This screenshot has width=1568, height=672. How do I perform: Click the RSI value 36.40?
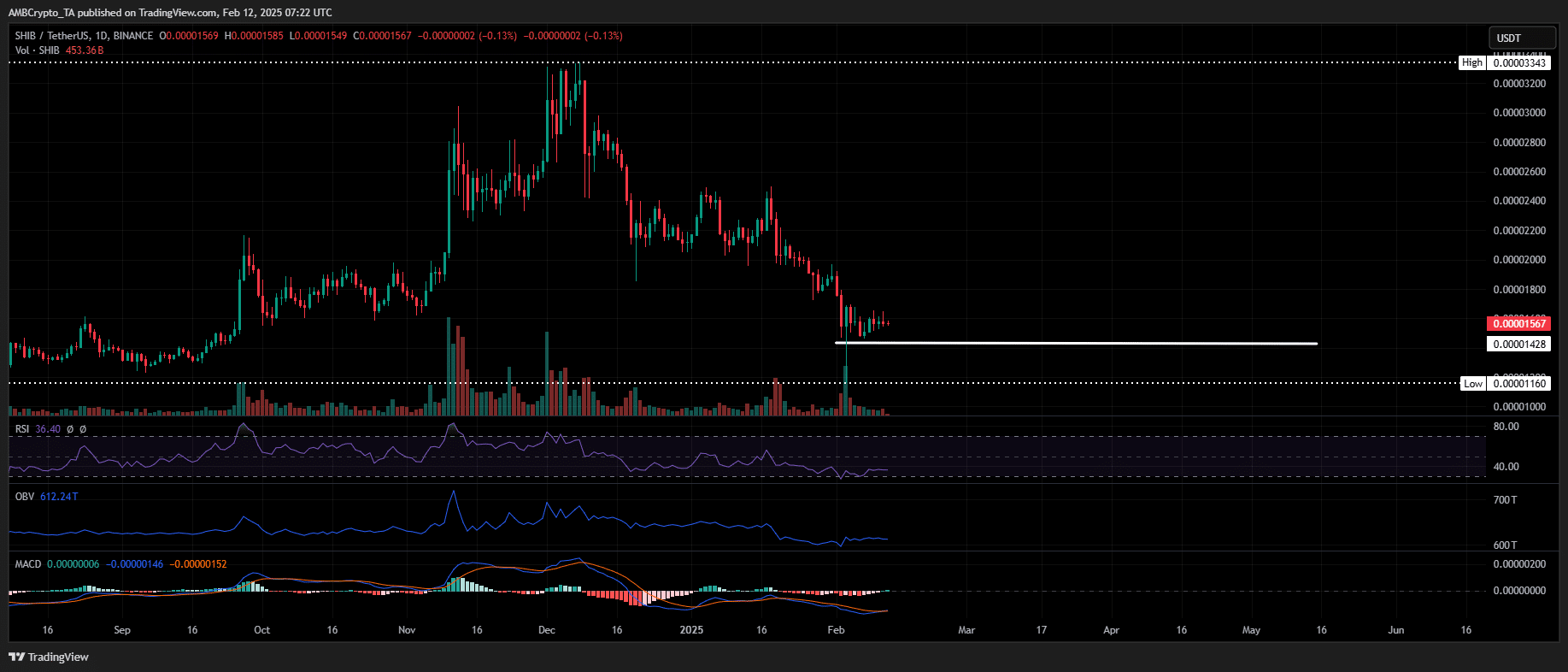coord(48,429)
